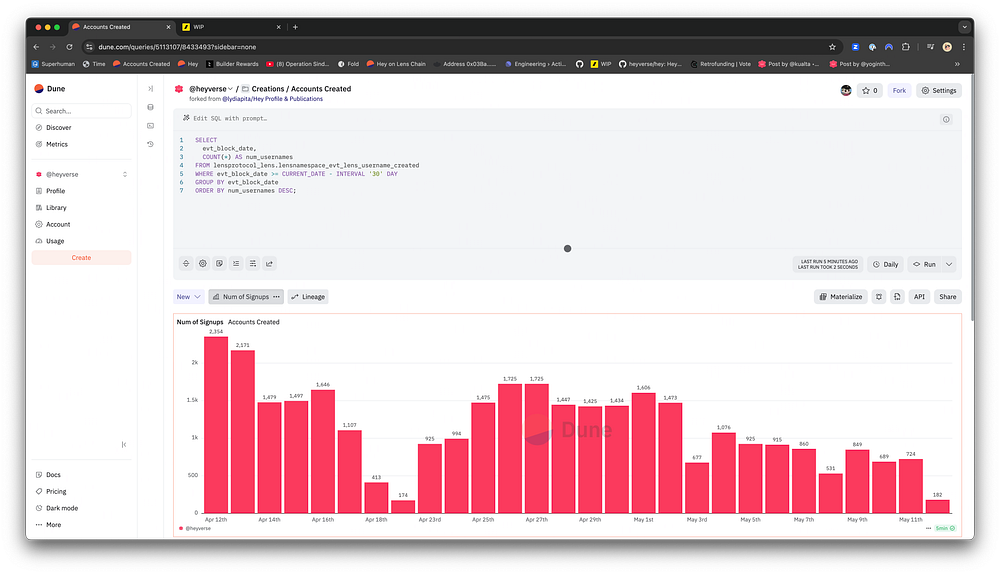Viewport: 1000px width, 574px height.
Task: Open the query history clock icon
Action: (151, 144)
